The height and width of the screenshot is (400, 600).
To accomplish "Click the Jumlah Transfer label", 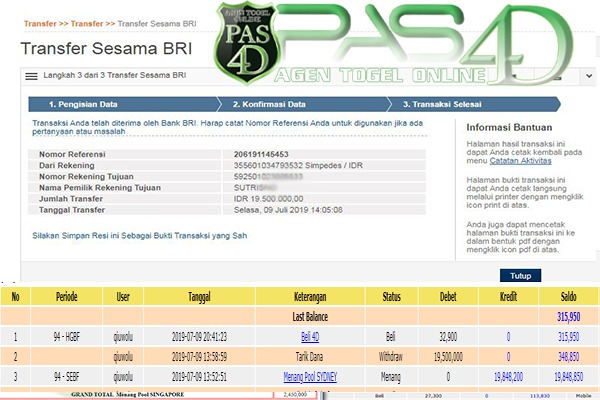I will coord(71,199).
